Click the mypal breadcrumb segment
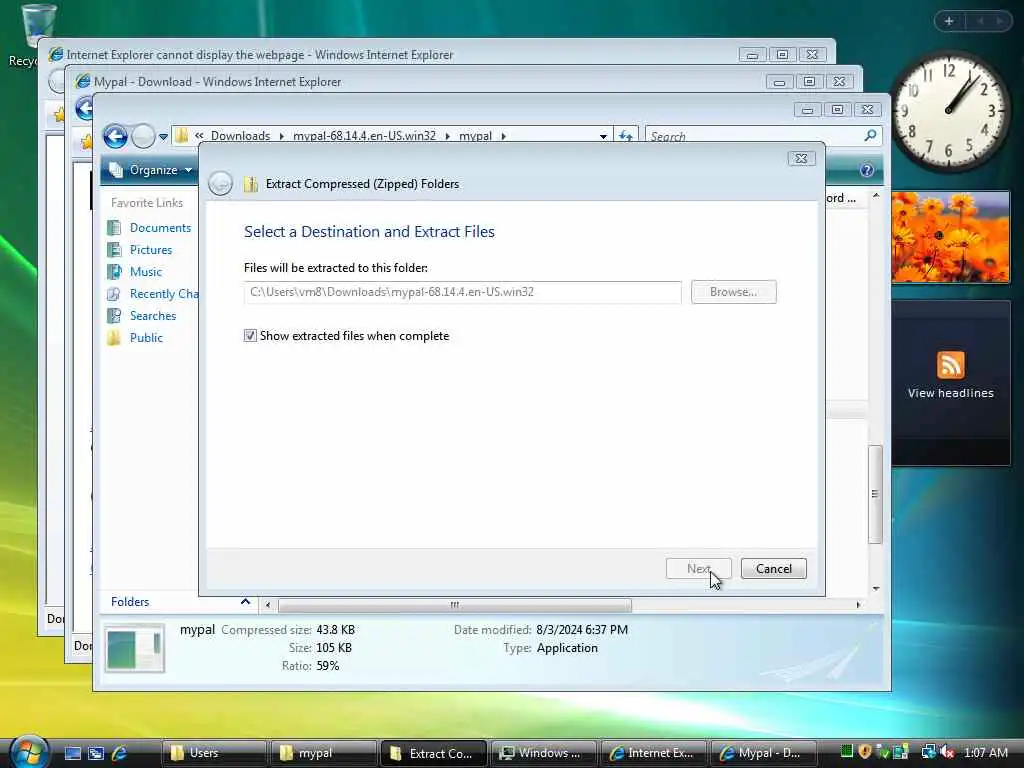The width and height of the screenshot is (1024, 768). pos(475,136)
